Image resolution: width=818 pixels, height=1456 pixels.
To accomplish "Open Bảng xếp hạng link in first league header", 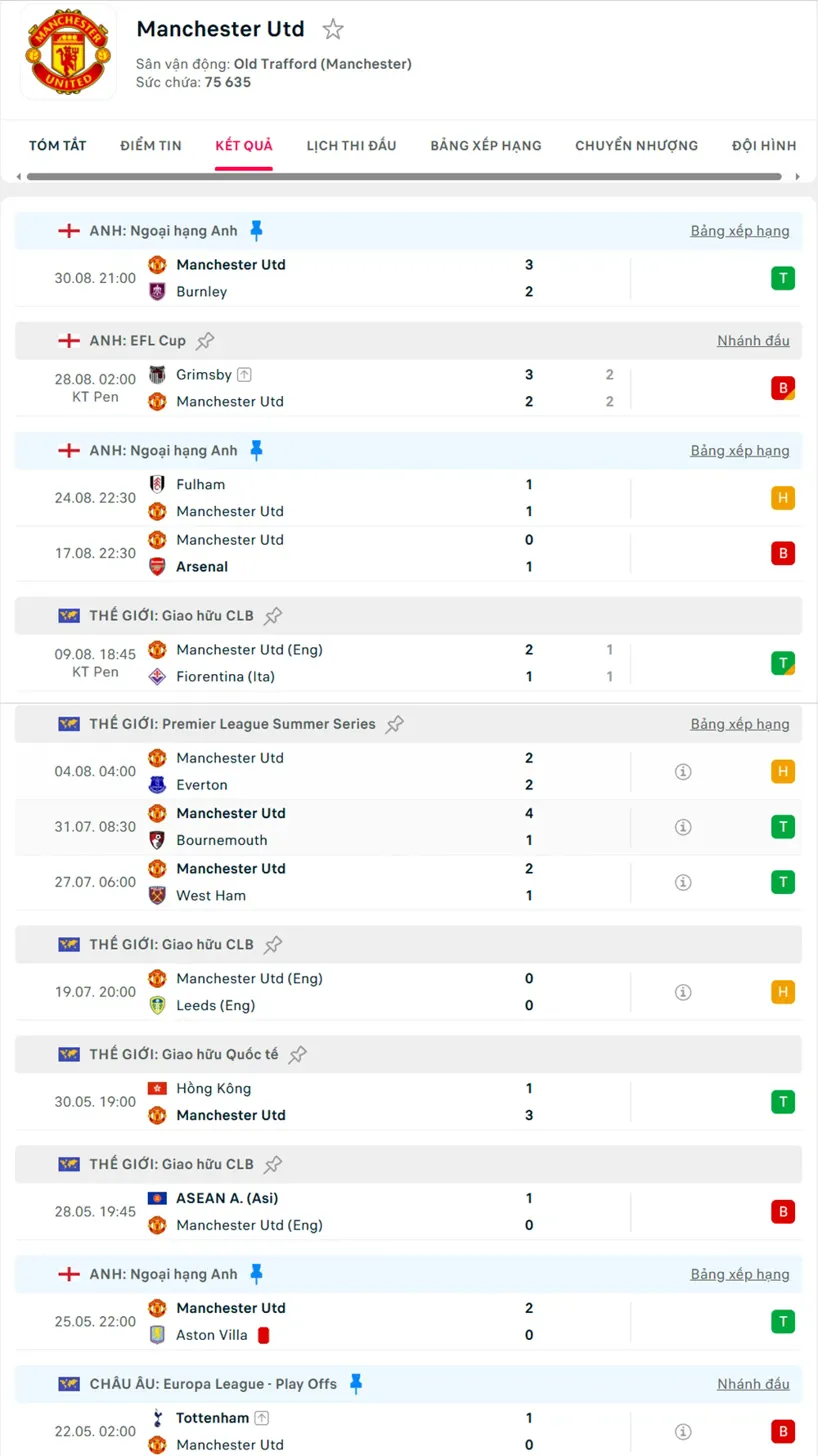I will [x=739, y=231].
